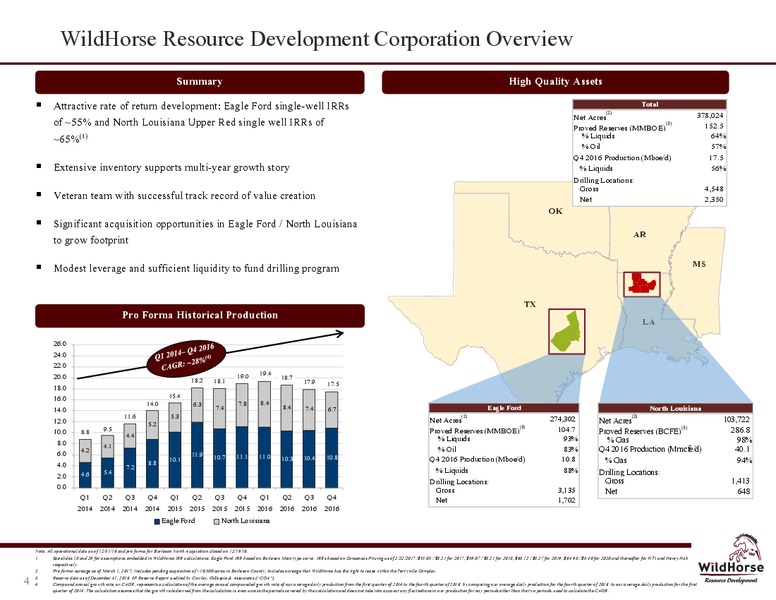Click the Q2 2015 bar total 18.2
This screenshot has width=776, height=600.
click(197, 381)
